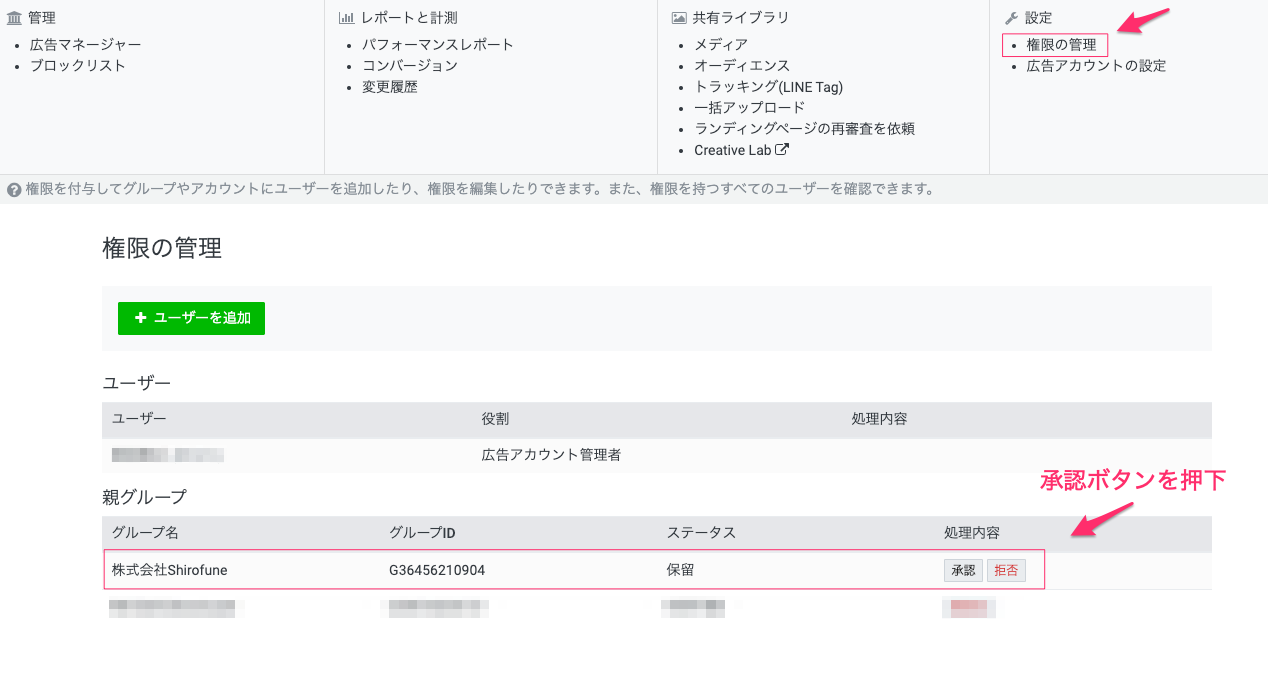Click the グループID column header

click(x=423, y=533)
